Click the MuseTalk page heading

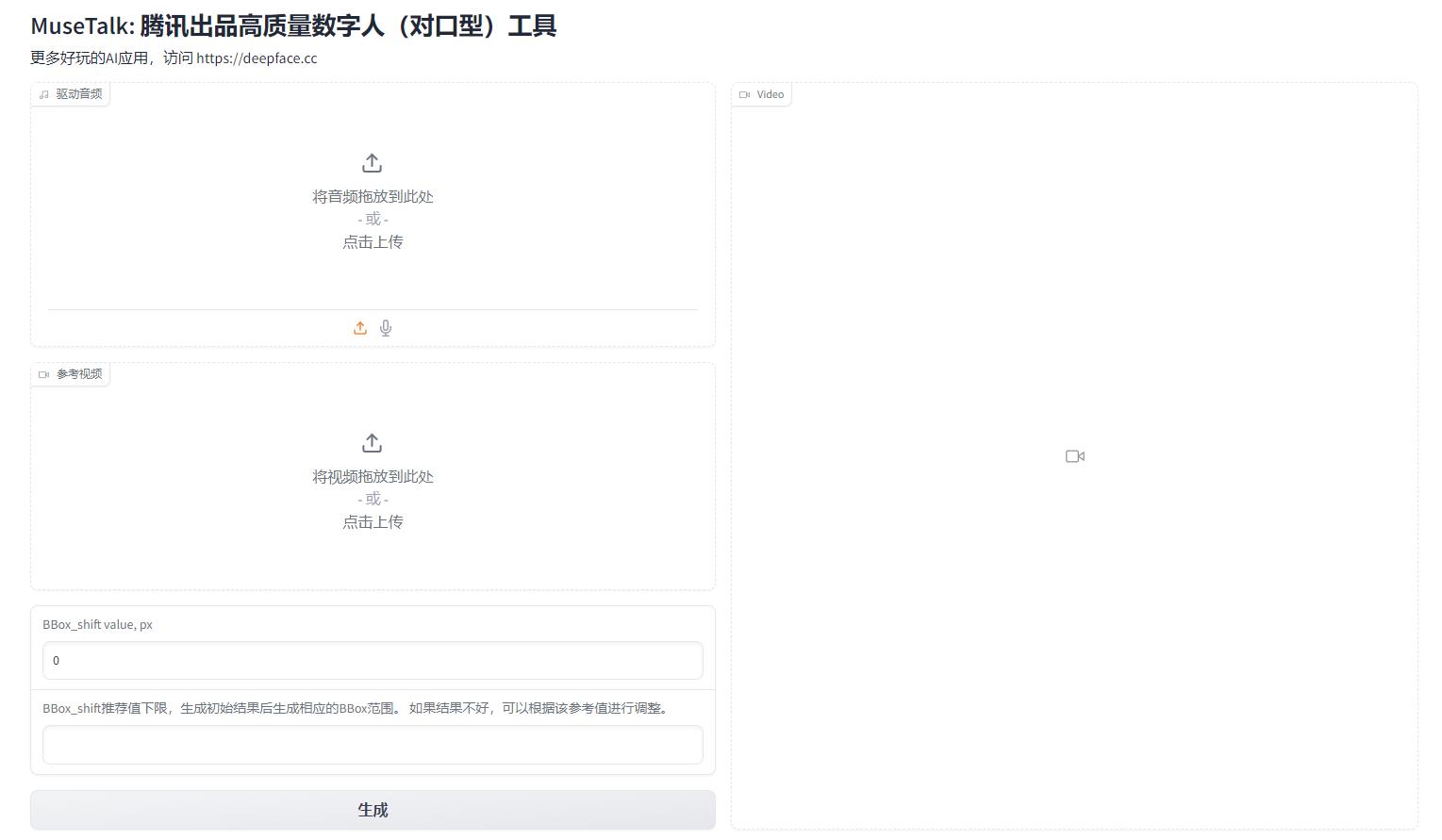[x=293, y=25]
